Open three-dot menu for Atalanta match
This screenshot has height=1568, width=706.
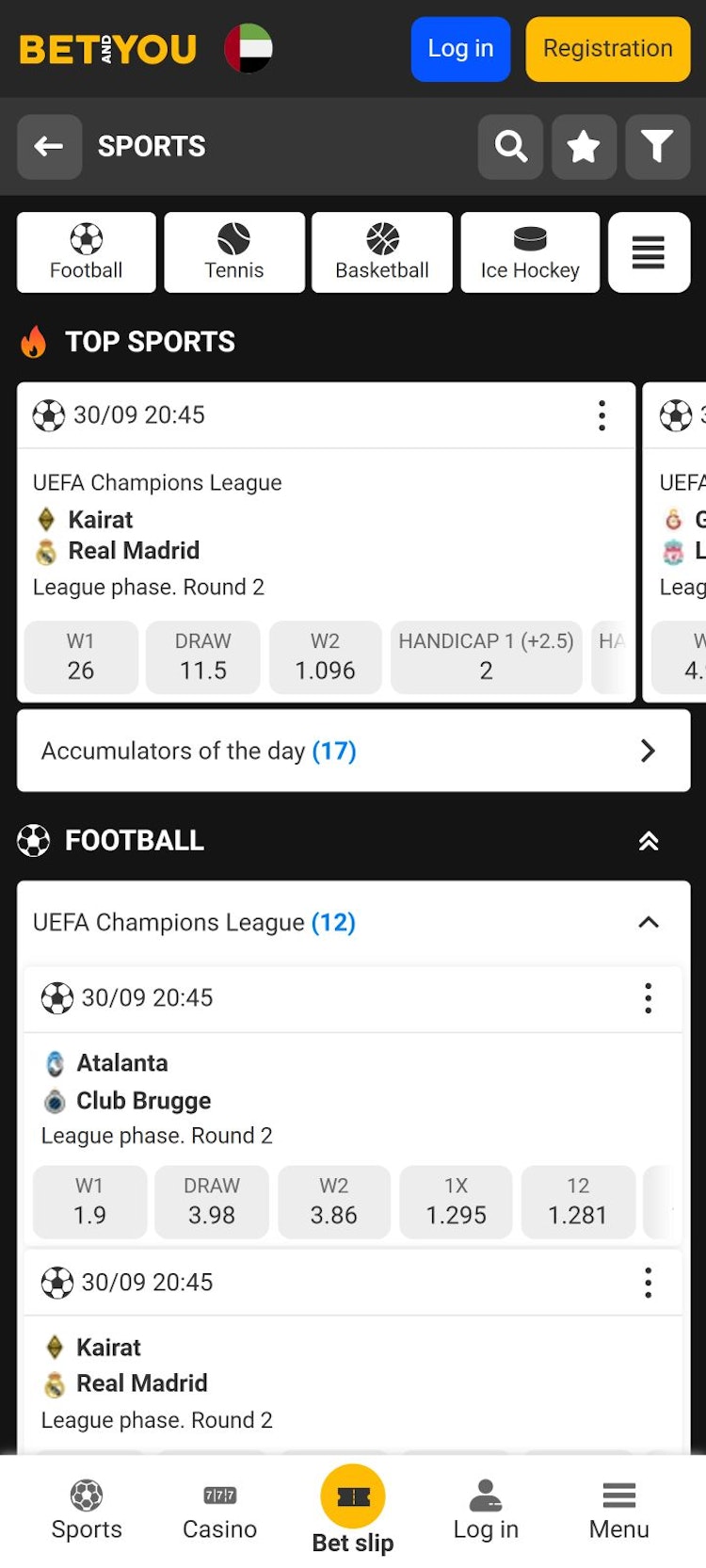(648, 998)
